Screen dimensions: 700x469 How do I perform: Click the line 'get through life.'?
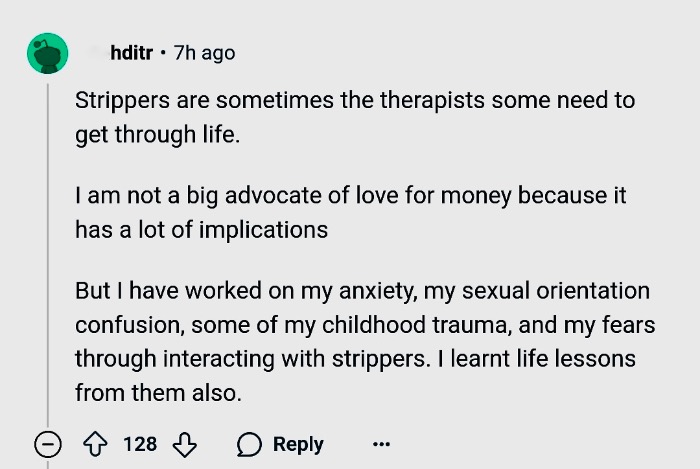coord(158,134)
